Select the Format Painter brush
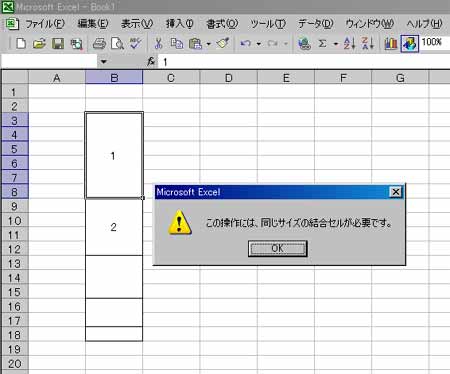 coord(223,43)
